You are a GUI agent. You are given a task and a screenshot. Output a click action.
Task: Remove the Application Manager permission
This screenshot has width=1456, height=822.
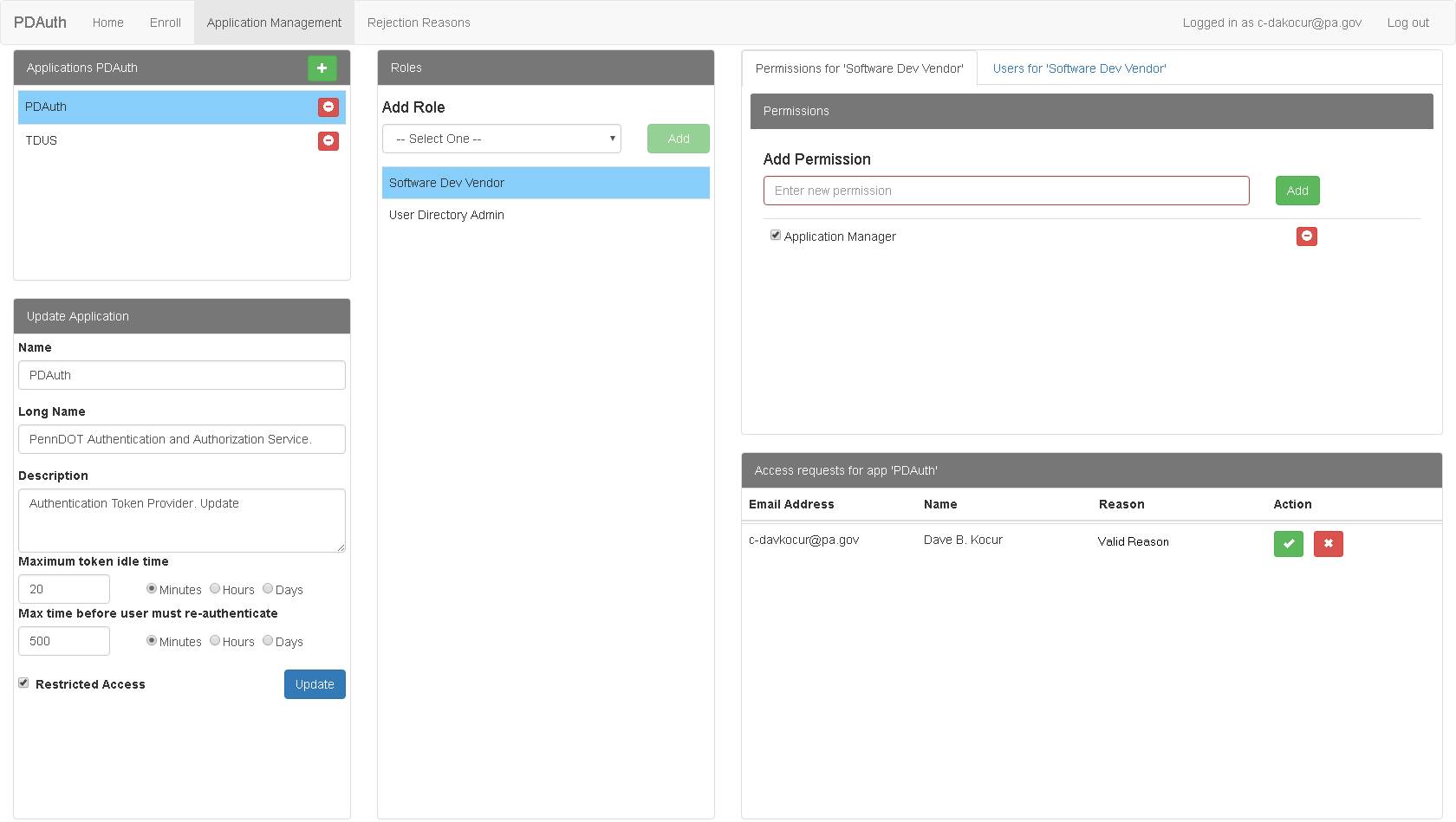tap(1306, 236)
